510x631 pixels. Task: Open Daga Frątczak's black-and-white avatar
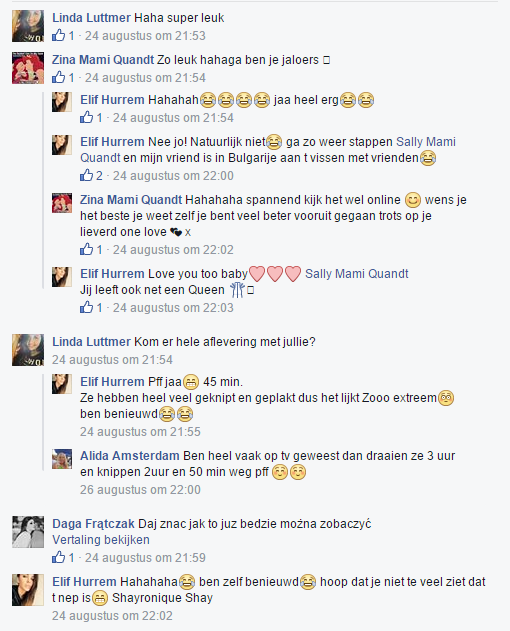[x=28, y=532]
